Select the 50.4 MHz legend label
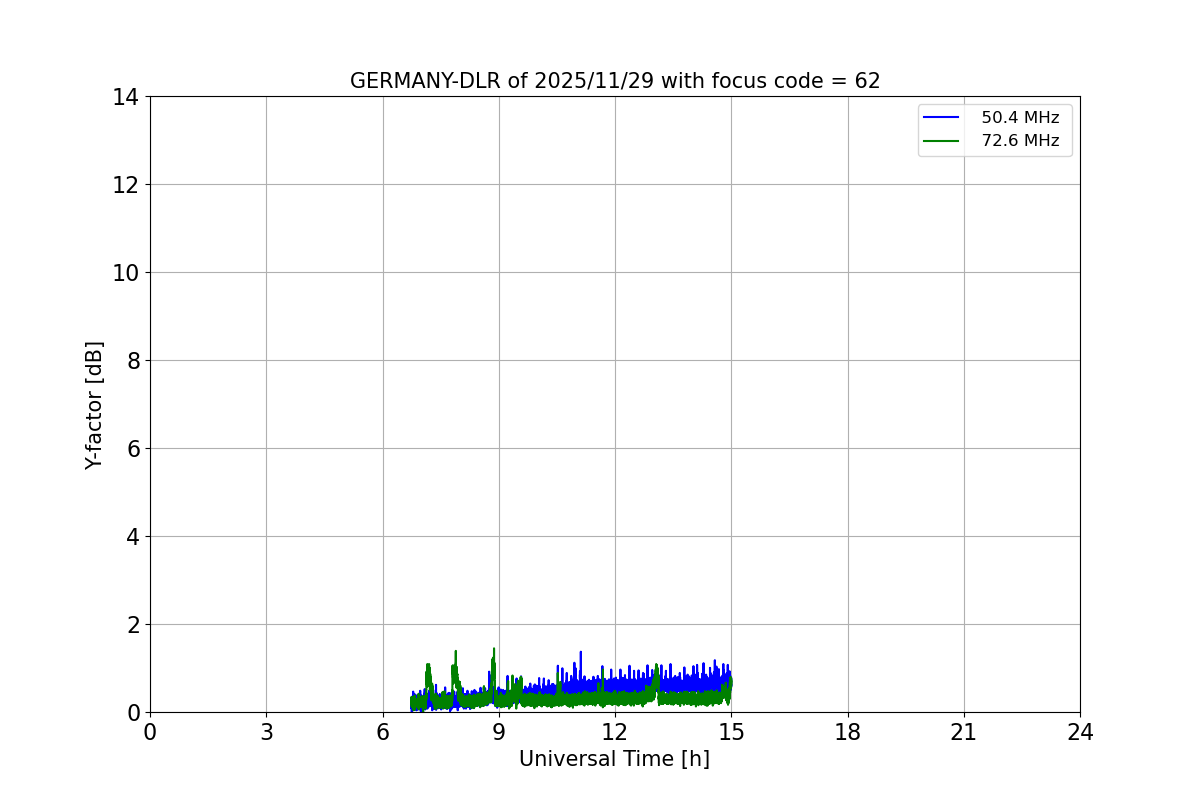 coord(1020,118)
